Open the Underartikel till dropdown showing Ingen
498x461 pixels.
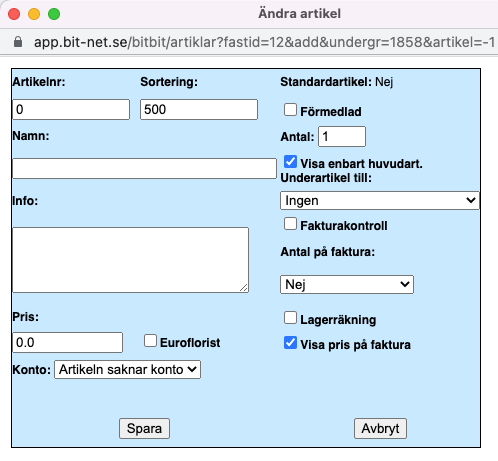click(x=379, y=200)
